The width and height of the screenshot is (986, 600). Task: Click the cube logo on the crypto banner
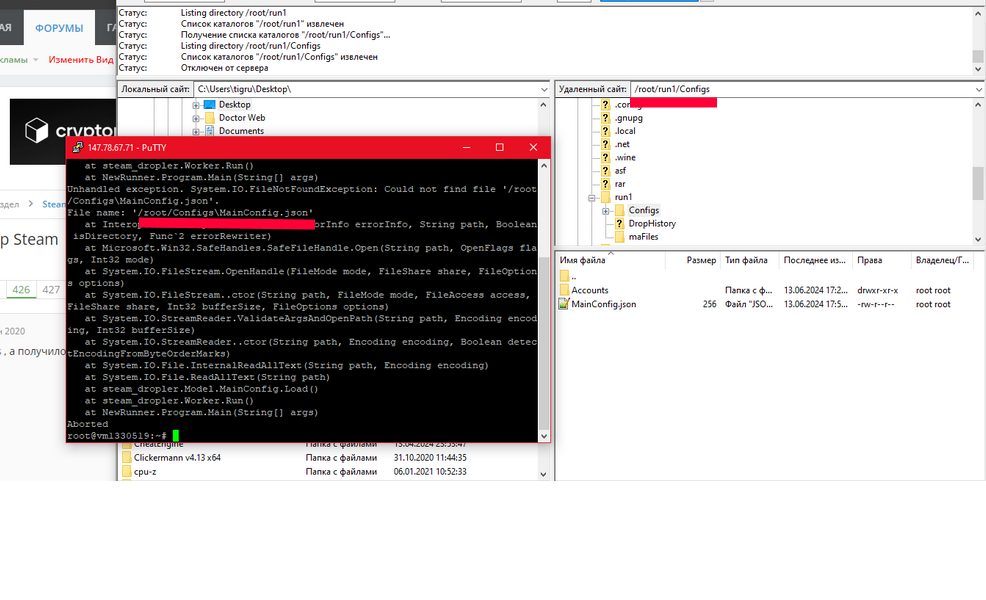pos(36,130)
